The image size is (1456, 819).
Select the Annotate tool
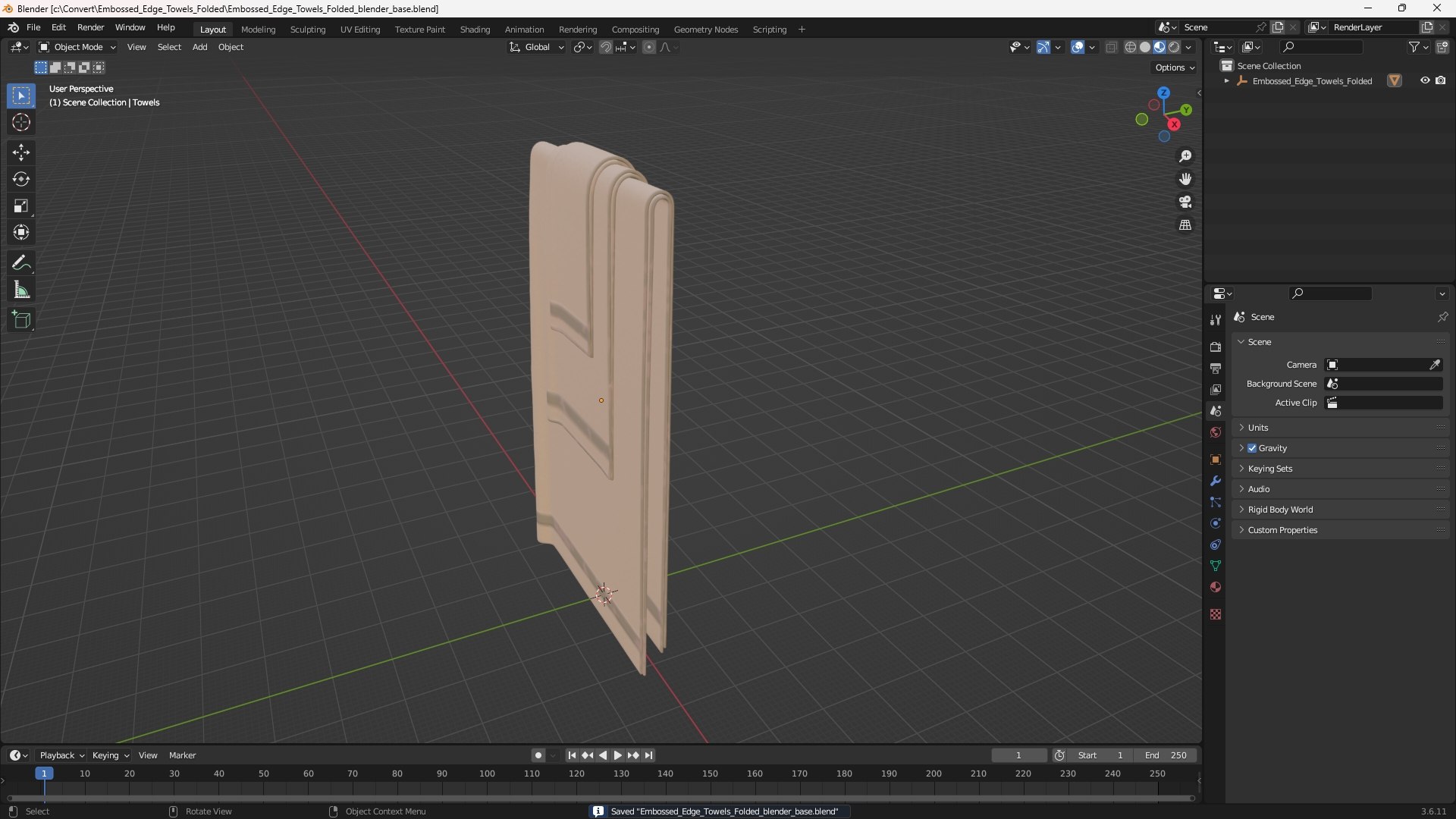coord(21,263)
